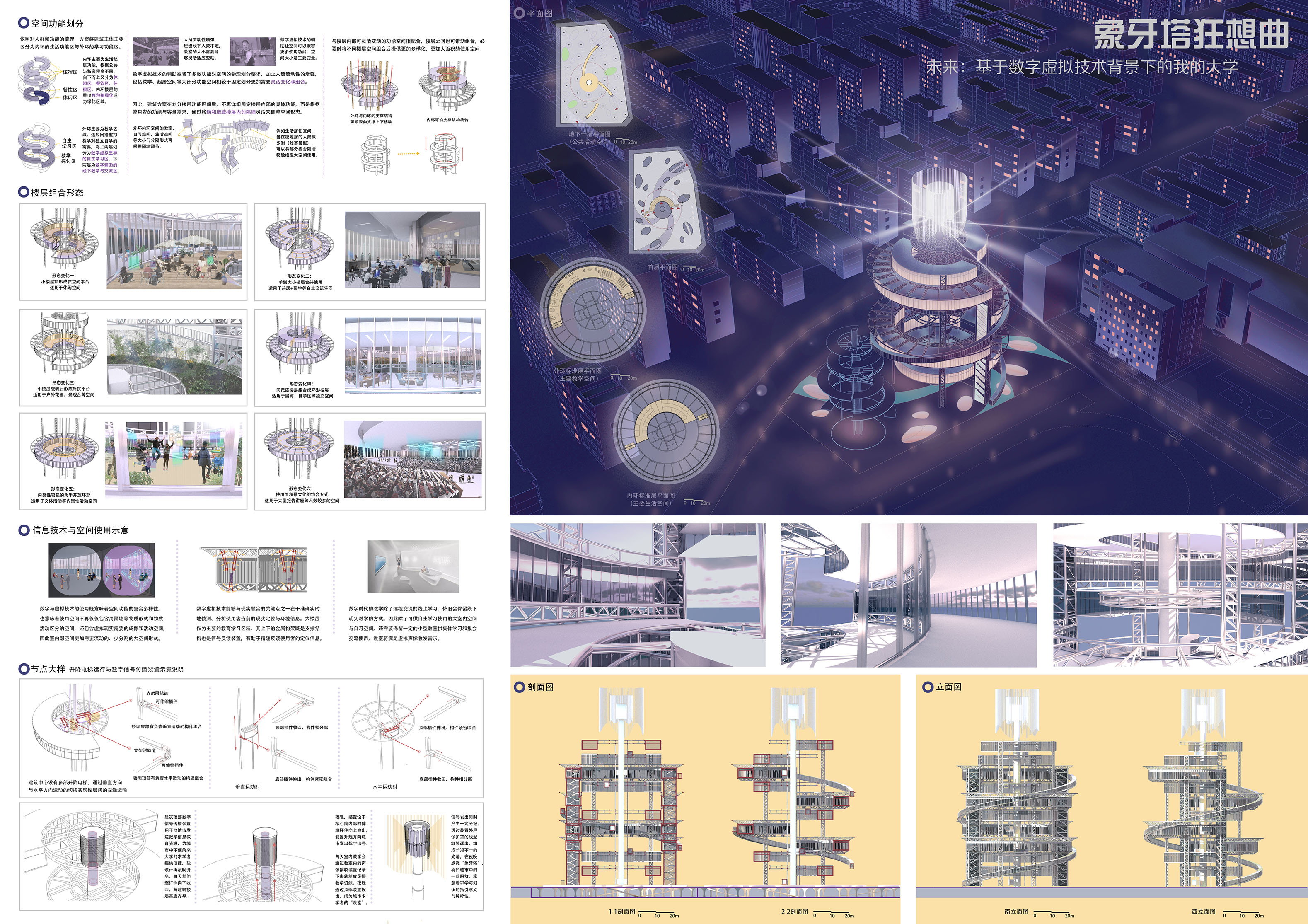
Task: Click the circle bullet beside 空间功能划分
Action: click(x=23, y=23)
